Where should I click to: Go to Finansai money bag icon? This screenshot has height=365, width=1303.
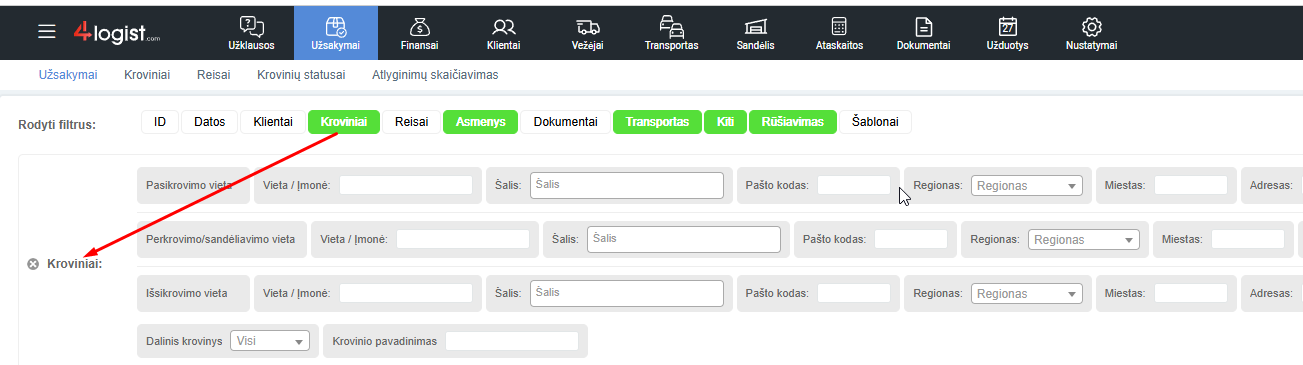[x=420, y=27]
